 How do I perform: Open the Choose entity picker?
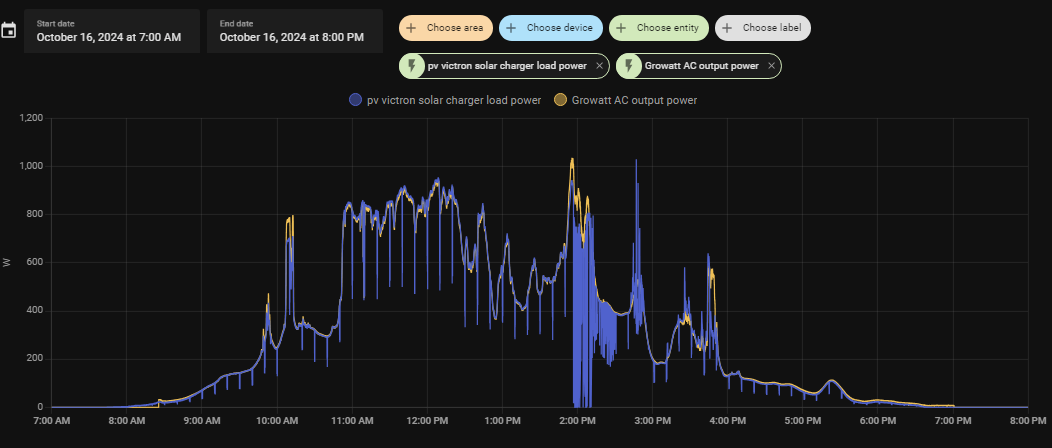pos(660,28)
